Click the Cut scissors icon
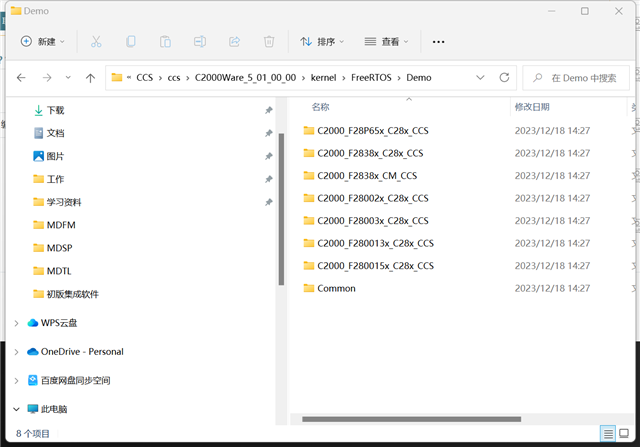Viewport: 640px width, 447px height. click(96, 42)
